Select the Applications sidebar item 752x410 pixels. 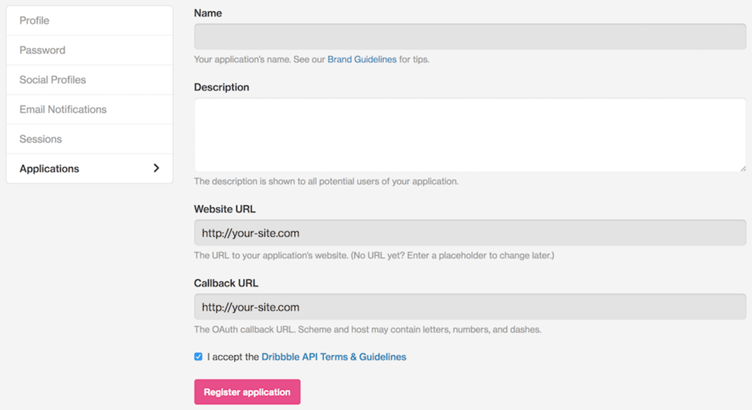point(90,168)
